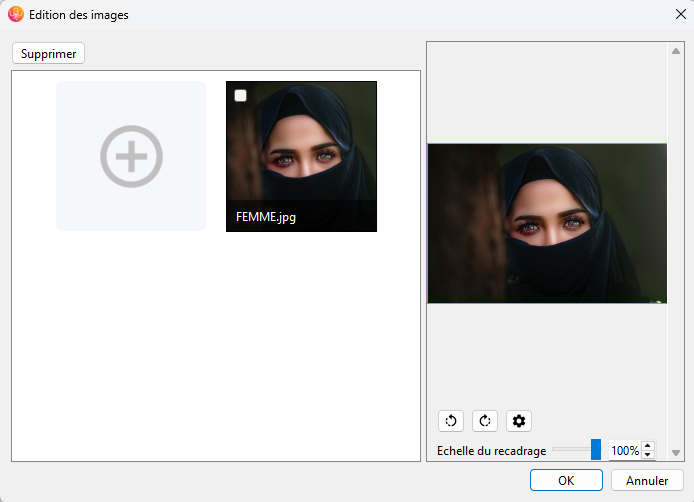The width and height of the screenshot is (694, 502).
Task: Tick the checkbox on FEMME.jpg thumbnail
Action: click(x=240, y=96)
